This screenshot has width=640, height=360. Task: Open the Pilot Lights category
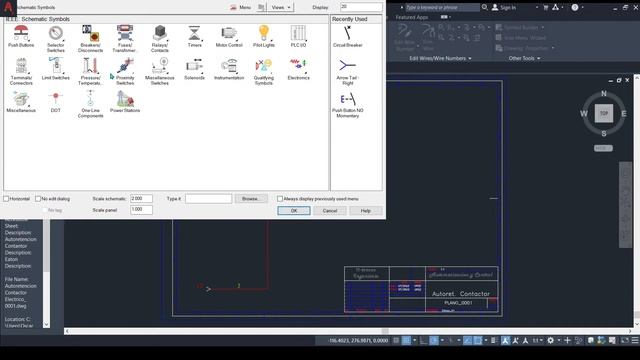pyautogui.click(x=264, y=36)
